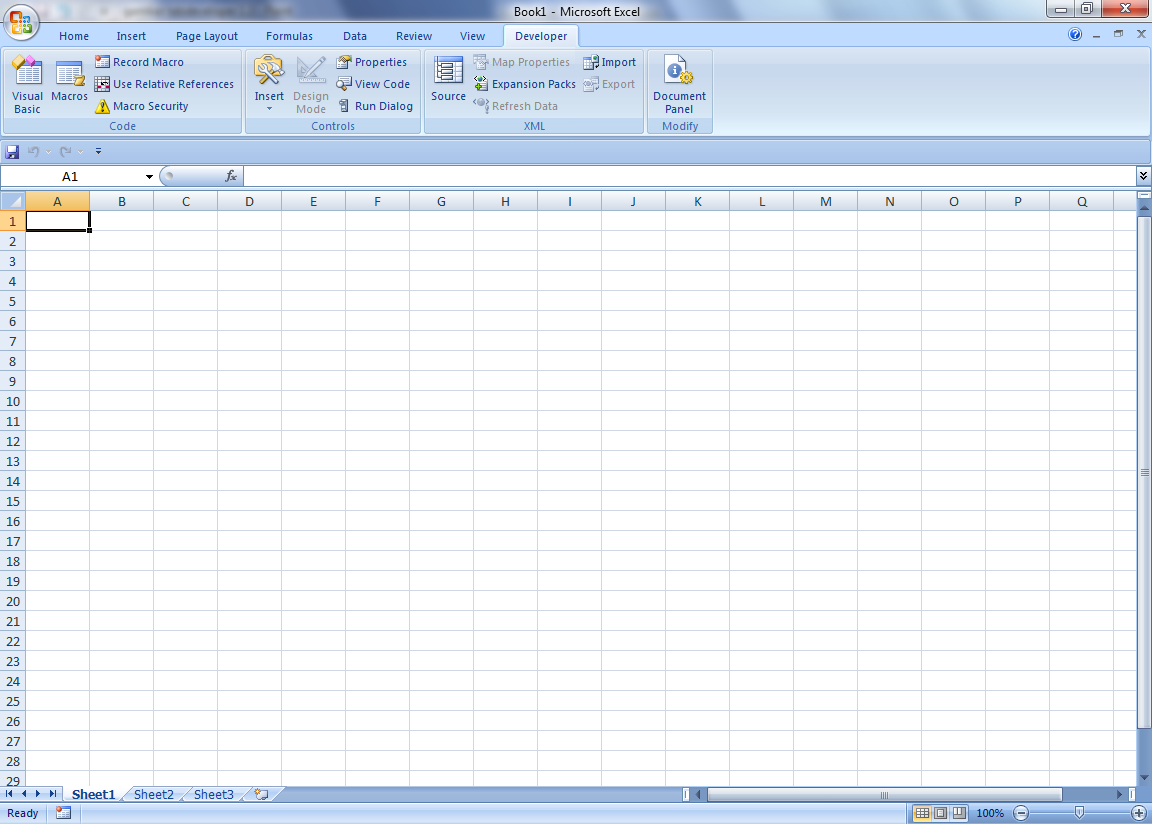Select column M header
This screenshot has width=1152, height=824.
coord(826,201)
